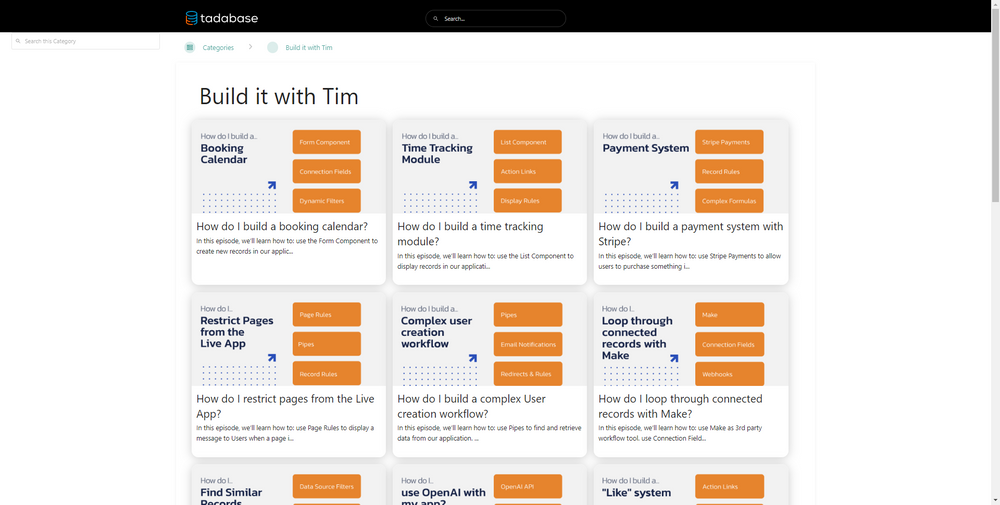Click blue arrow on Booking Calendar thumbnail
The image size is (1000, 505).
[272, 185]
